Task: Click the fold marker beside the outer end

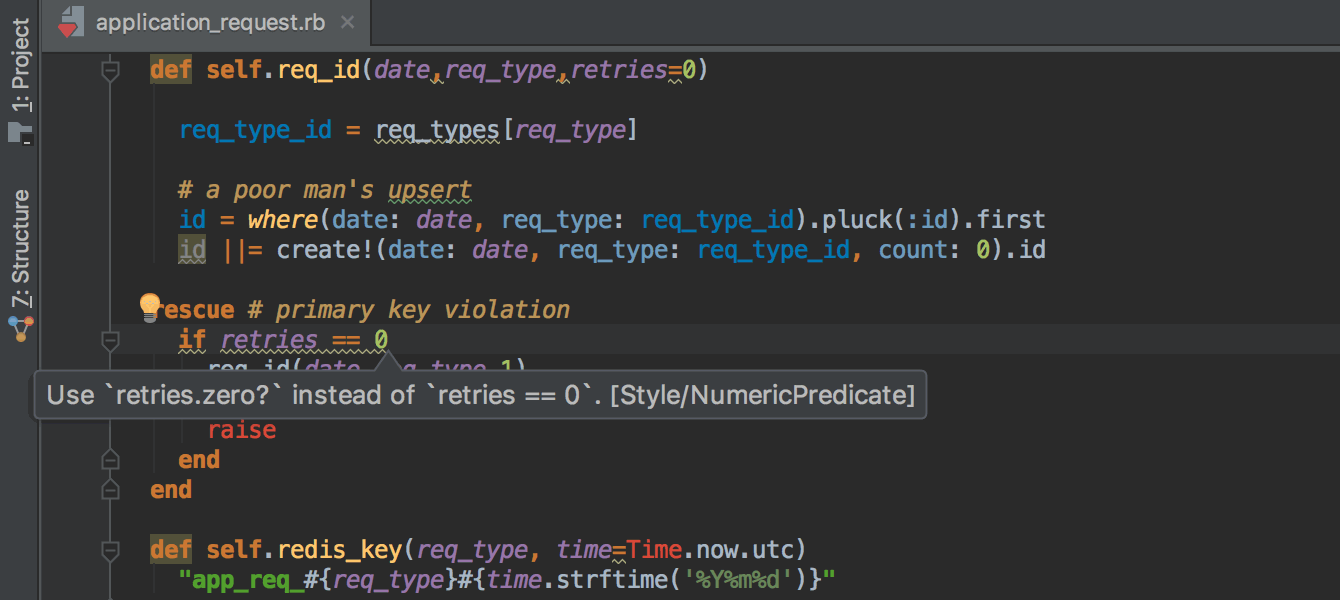Action: (111, 490)
